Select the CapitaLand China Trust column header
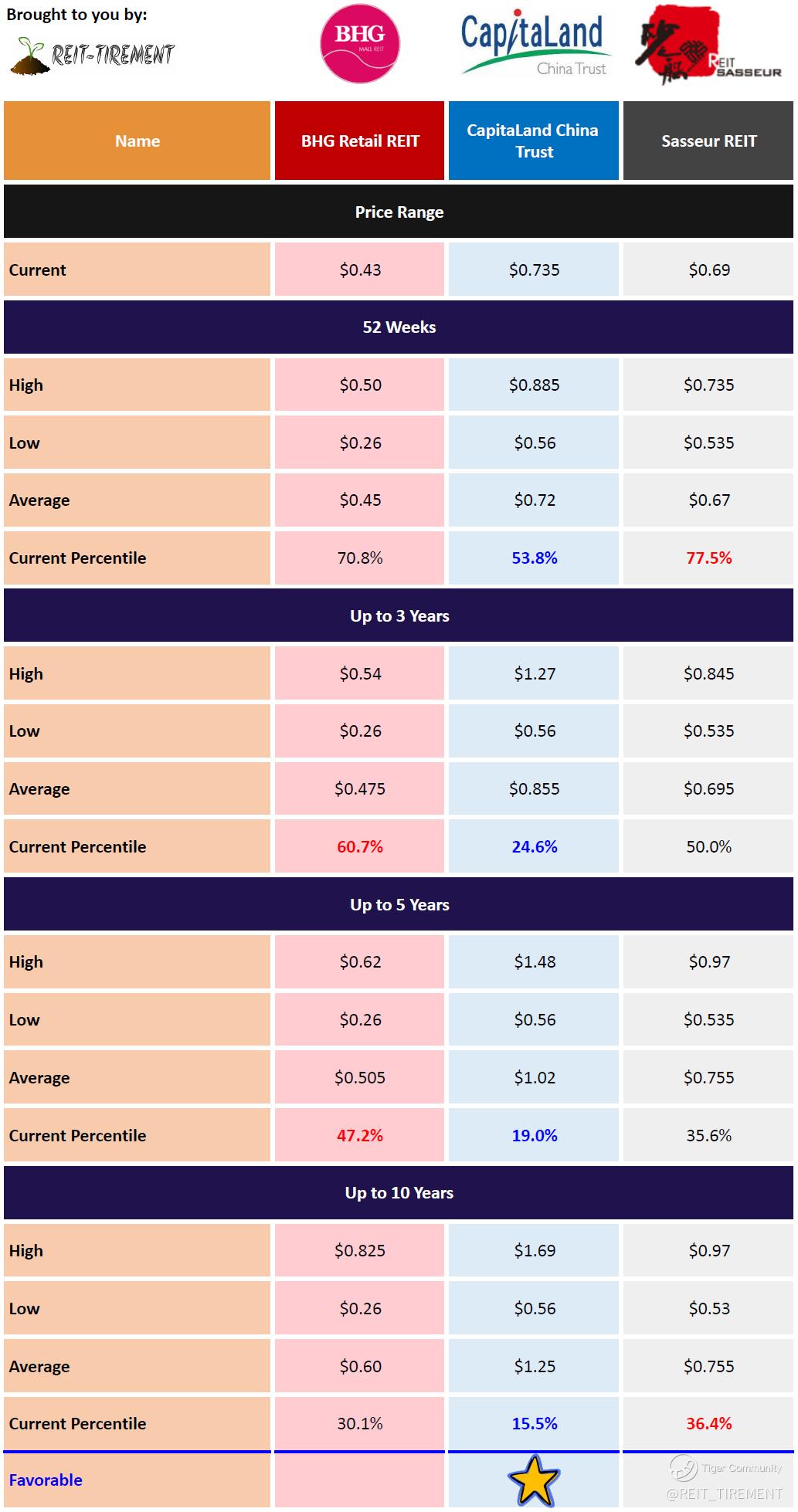 point(533,141)
